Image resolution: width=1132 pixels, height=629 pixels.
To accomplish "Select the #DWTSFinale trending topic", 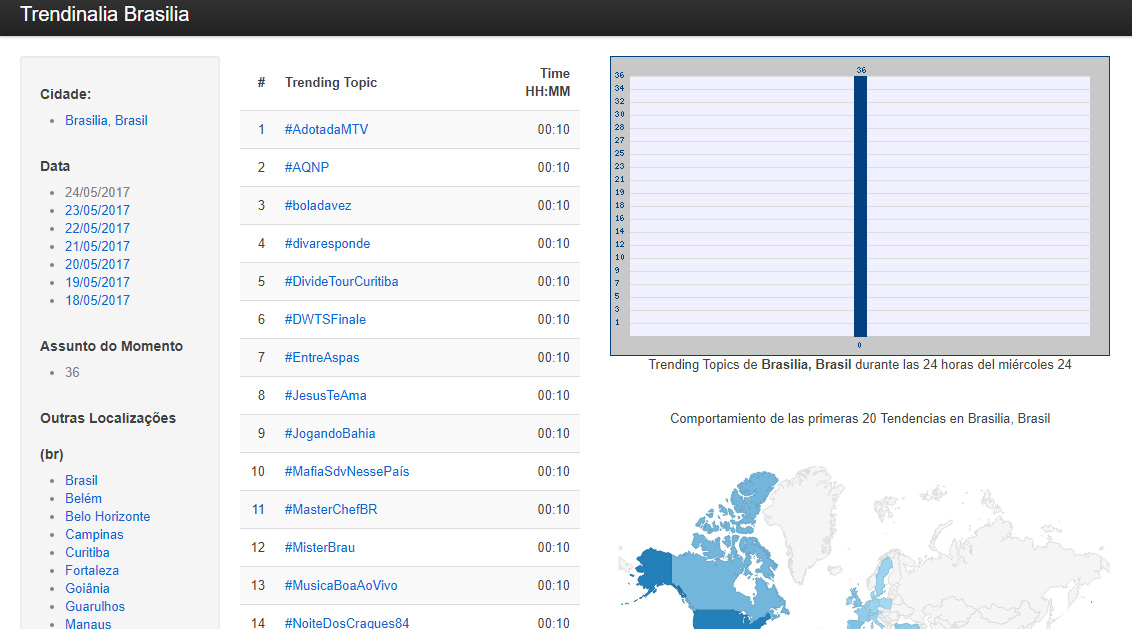I will pyautogui.click(x=325, y=320).
